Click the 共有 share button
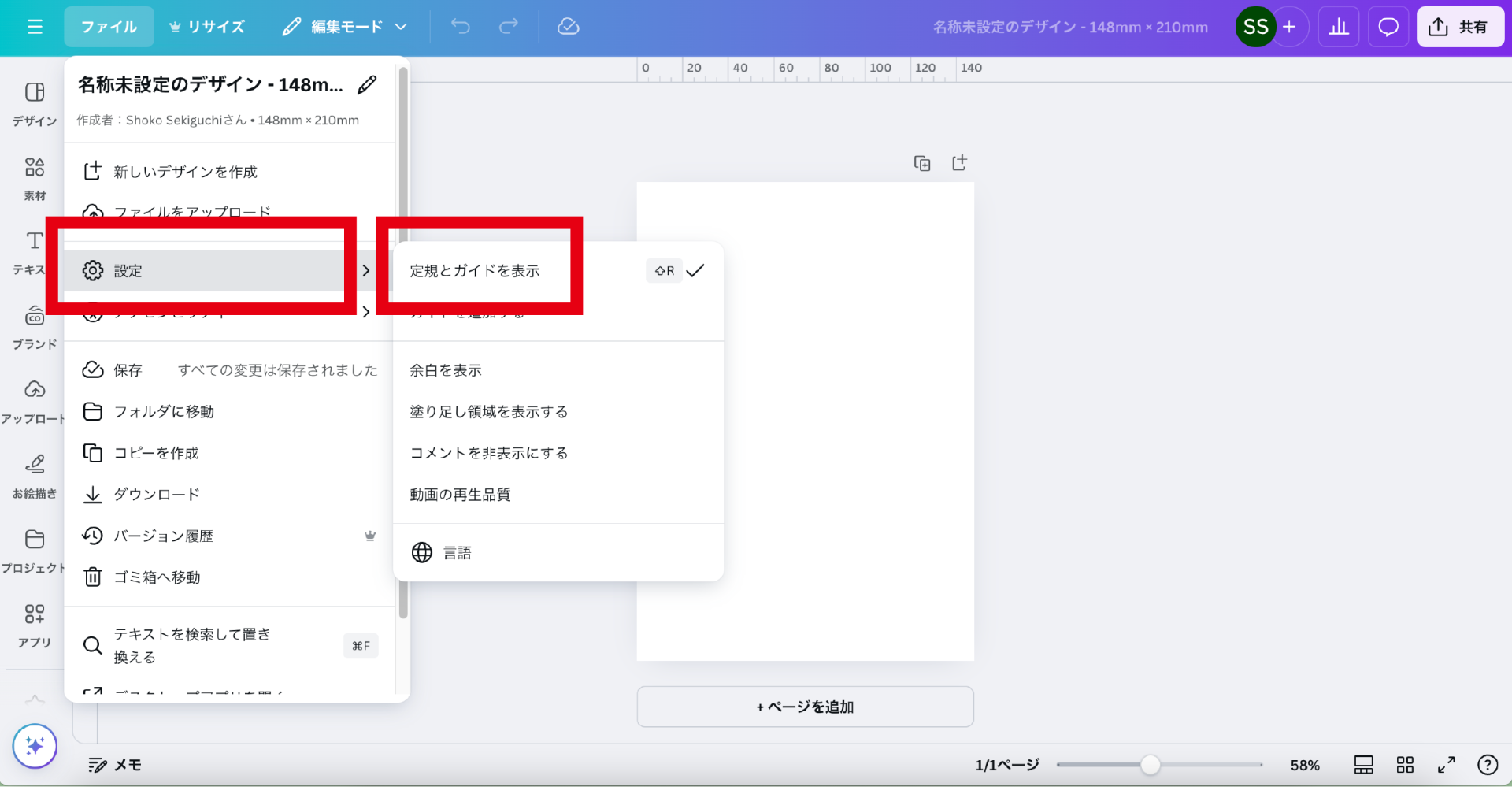Screen dimensions: 1512x794 (x=1460, y=27)
